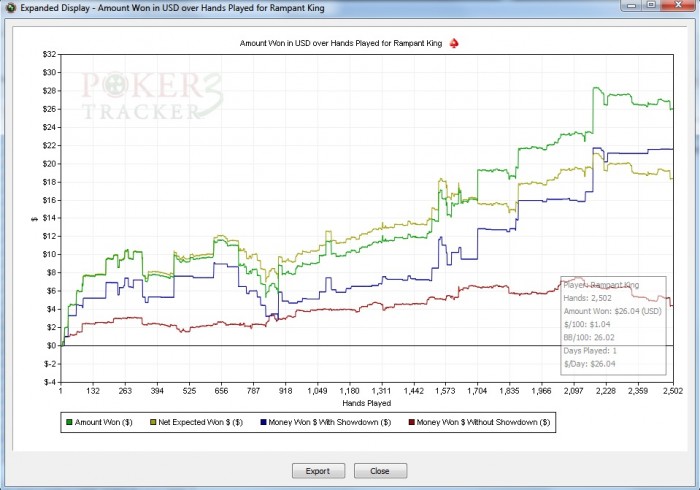Click the PokerTracker icon in the title bar
The height and width of the screenshot is (490, 700).
click(x=10, y=8)
